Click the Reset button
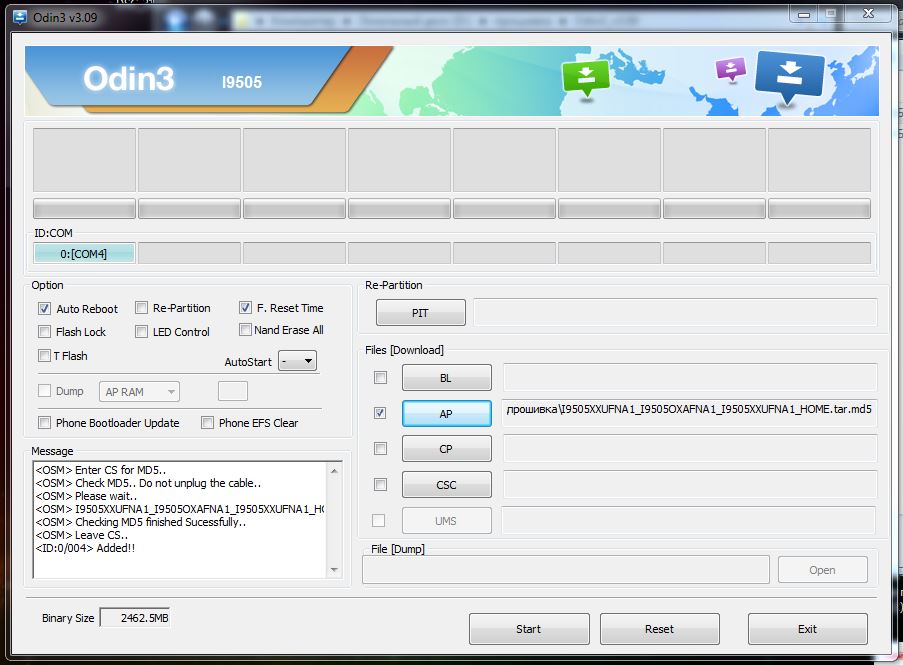Image resolution: width=903 pixels, height=665 pixels. 659,629
